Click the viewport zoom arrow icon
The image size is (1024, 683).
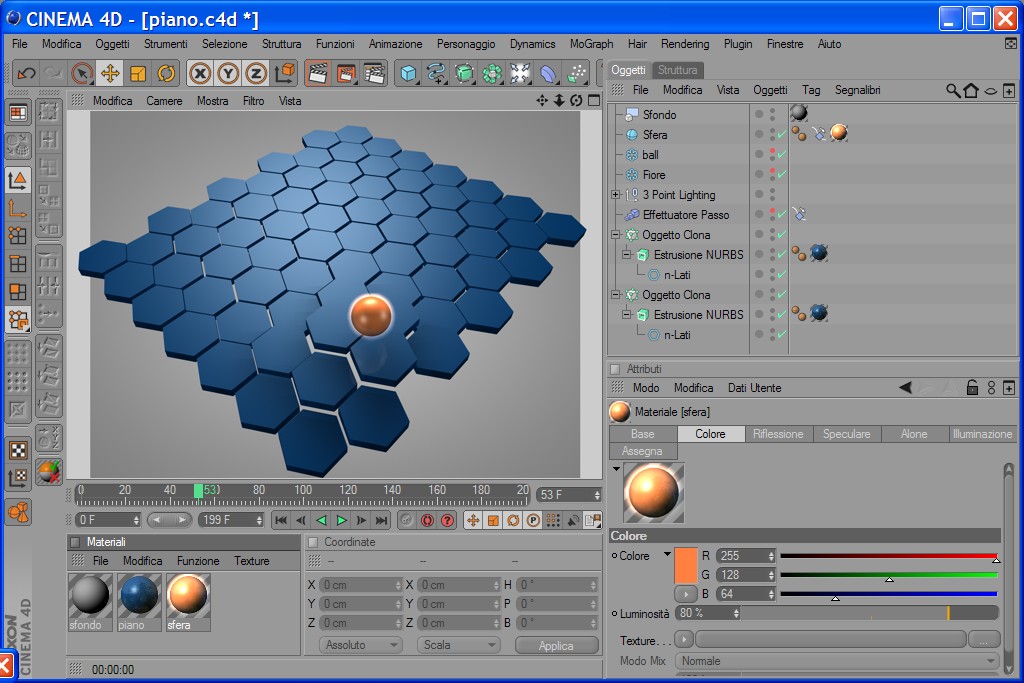559,101
